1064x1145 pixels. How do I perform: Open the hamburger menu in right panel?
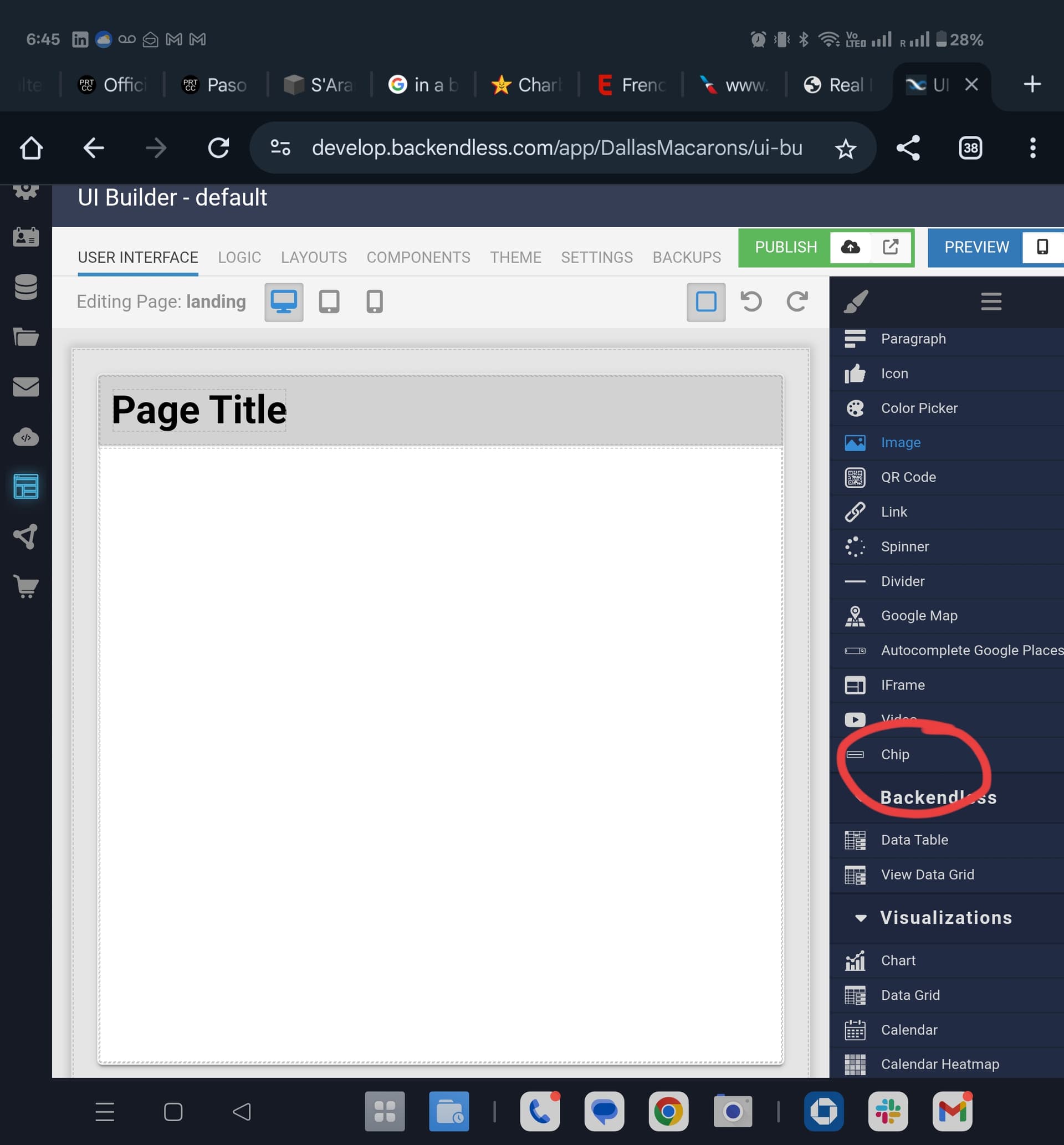[991, 301]
